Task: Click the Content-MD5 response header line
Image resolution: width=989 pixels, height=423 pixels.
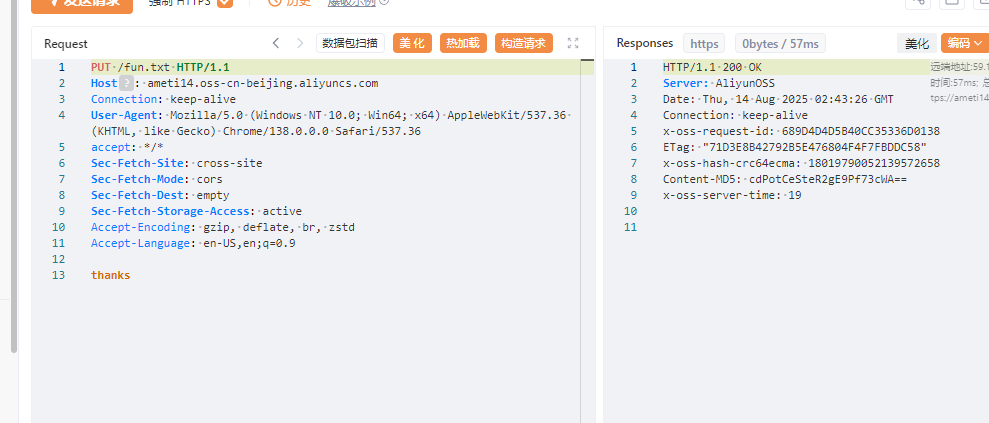Action: click(785, 179)
